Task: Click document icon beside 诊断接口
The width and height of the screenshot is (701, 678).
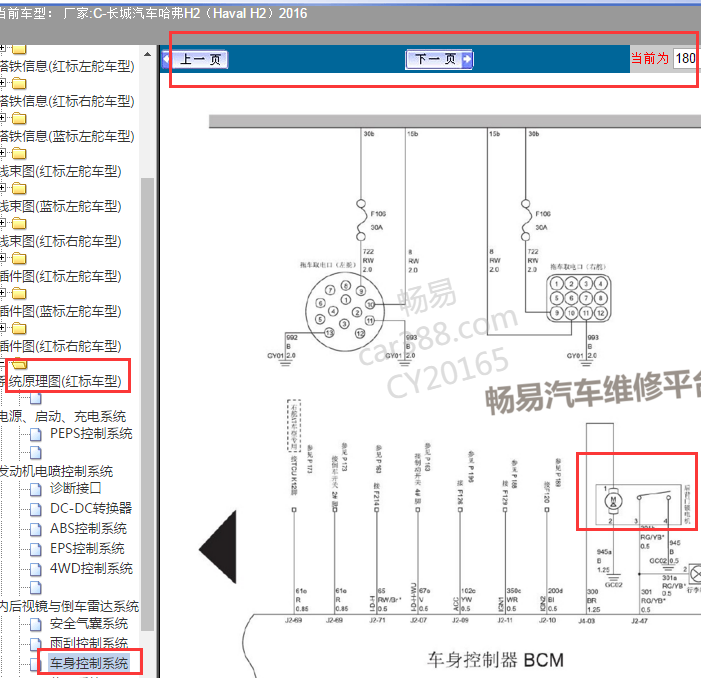Action: click(x=36, y=489)
